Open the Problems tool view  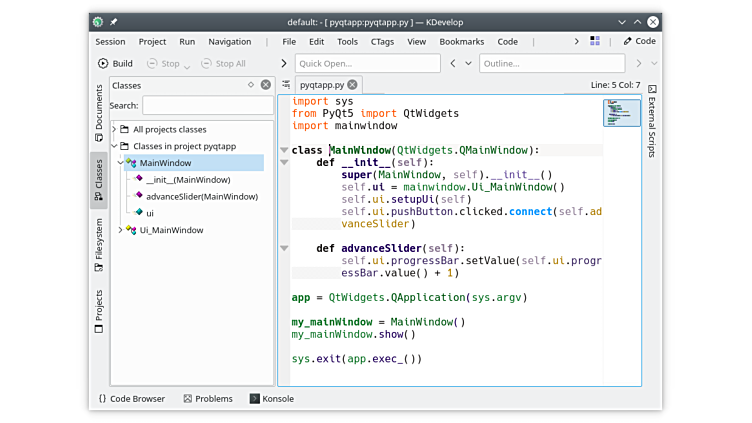click(207, 398)
